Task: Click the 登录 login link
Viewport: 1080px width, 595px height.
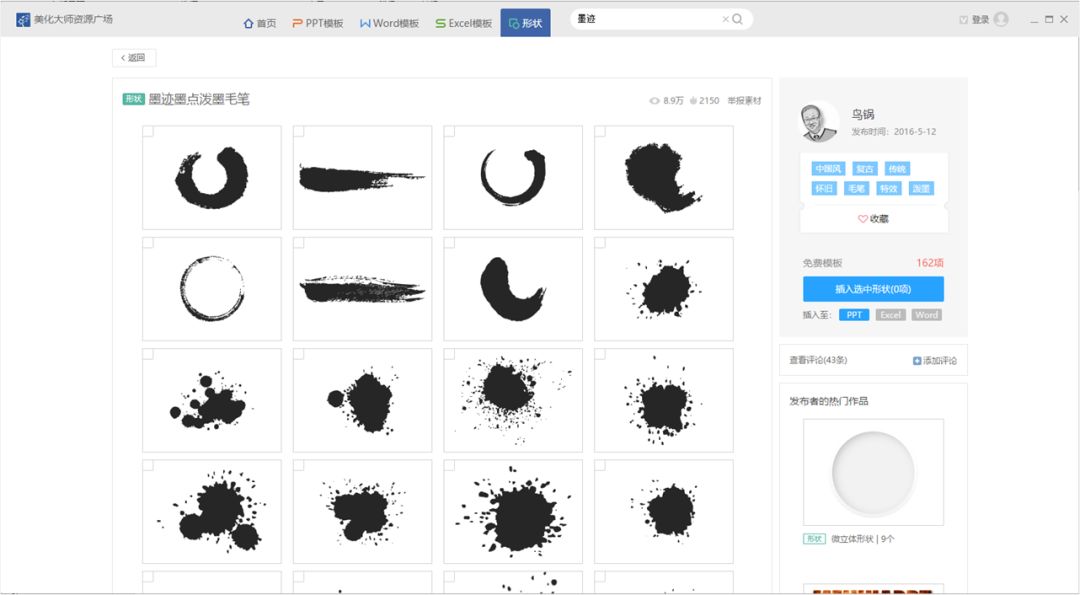Action: [980, 20]
